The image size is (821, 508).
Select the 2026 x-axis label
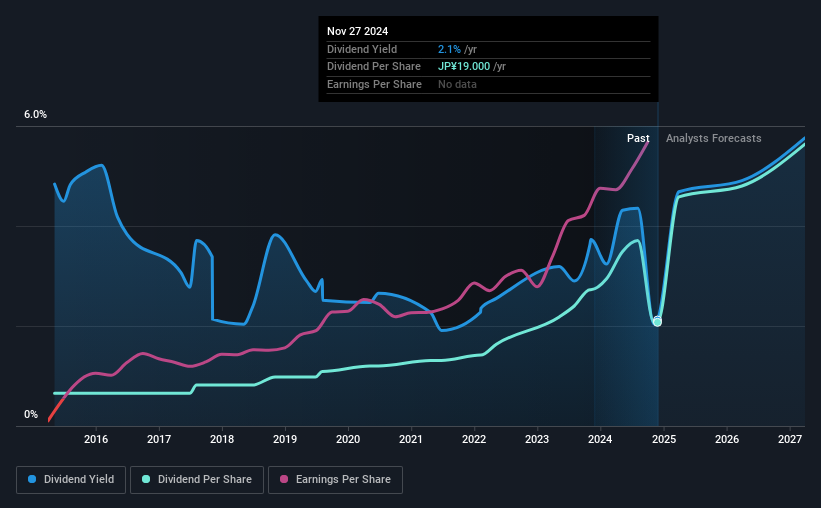coord(727,439)
